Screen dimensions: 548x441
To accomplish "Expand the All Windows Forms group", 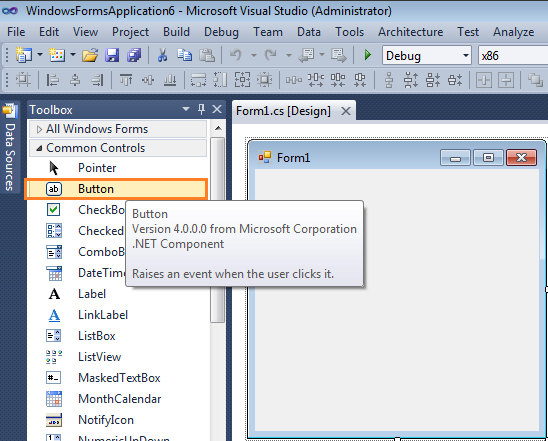I will tap(39, 129).
